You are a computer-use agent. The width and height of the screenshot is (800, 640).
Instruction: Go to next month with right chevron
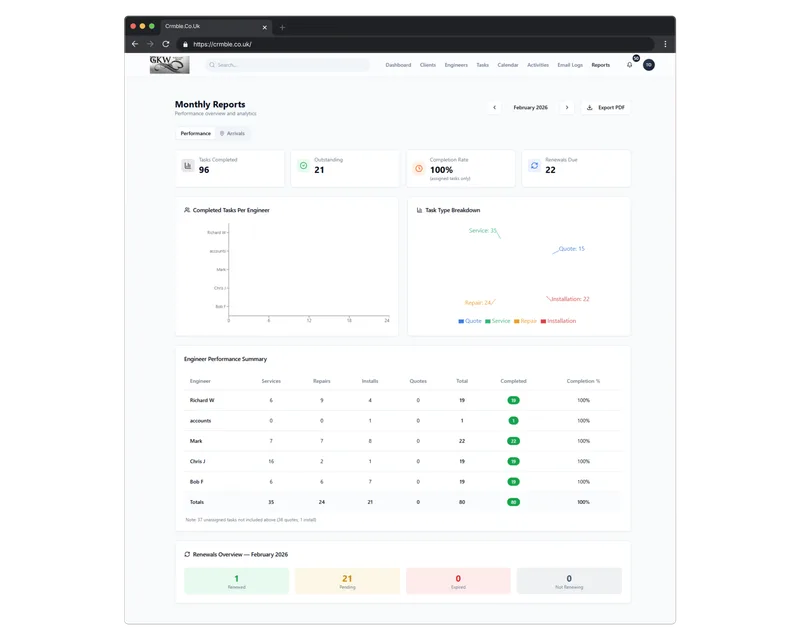tap(567, 107)
